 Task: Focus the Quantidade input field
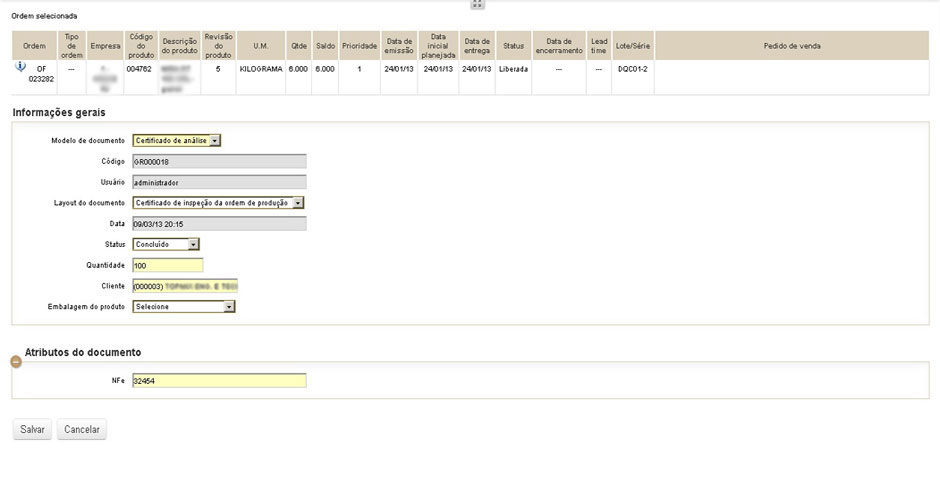[167, 265]
